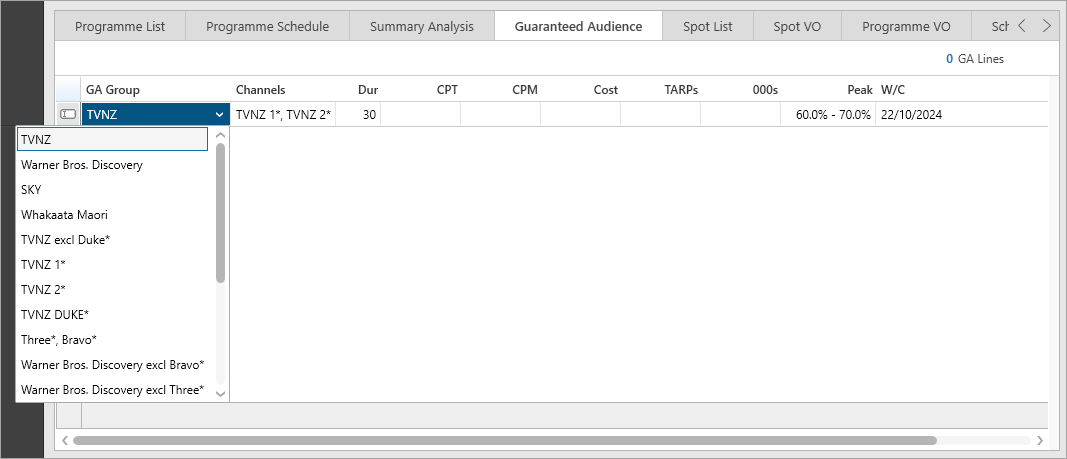Click horizontal scrollbar left arrow
The width and height of the screenshot is (1067, 459).
65,440
